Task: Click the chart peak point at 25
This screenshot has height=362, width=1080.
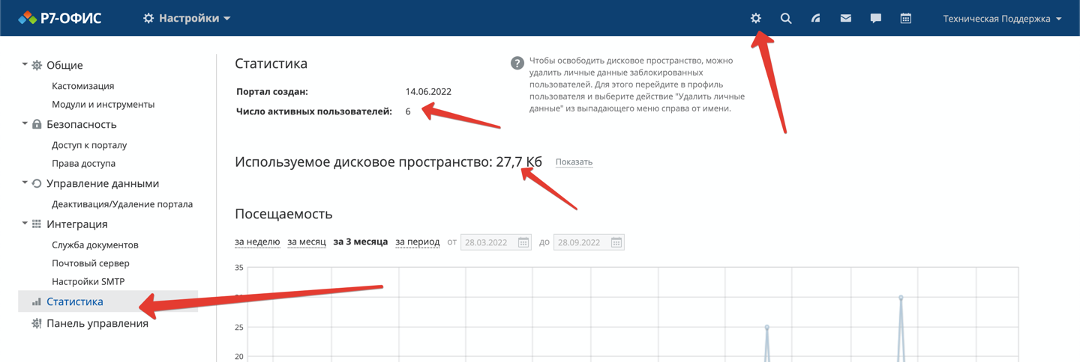Action: click(767, 327)
